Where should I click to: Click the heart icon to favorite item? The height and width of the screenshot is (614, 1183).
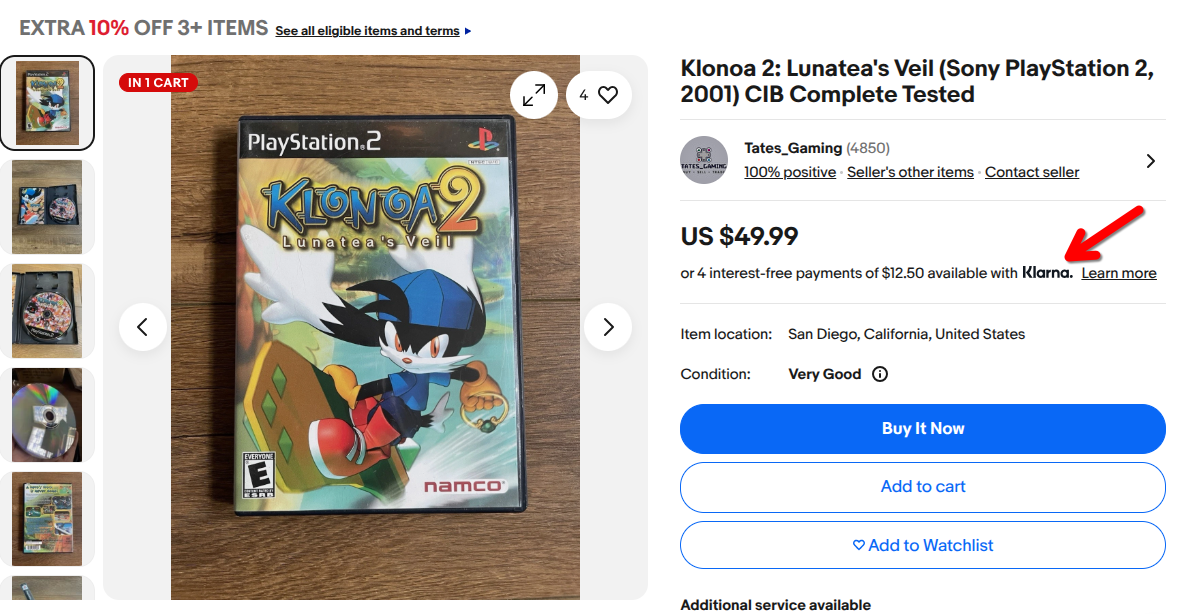pos(608,95)
